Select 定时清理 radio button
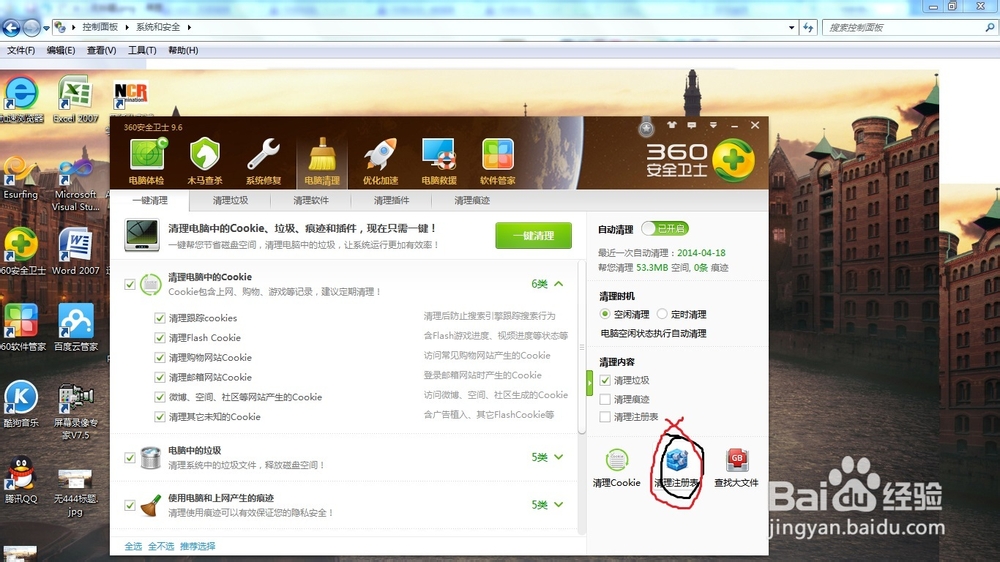The width and height of the screenshot is (1000, 562). click(662, 314)
